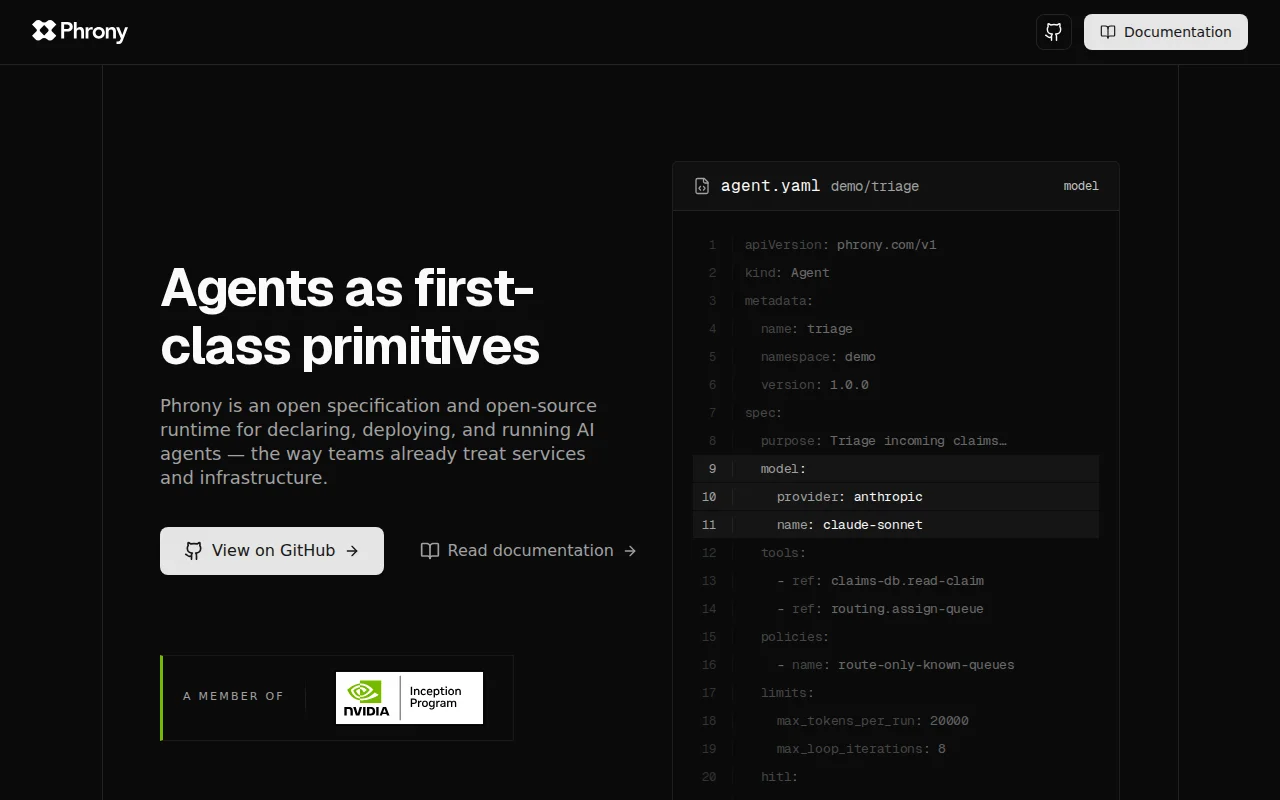Click the arrow in View on GitHub button
Viewport: 1280px width, 800px height.
pyautogui.click(x=352, y=551)
